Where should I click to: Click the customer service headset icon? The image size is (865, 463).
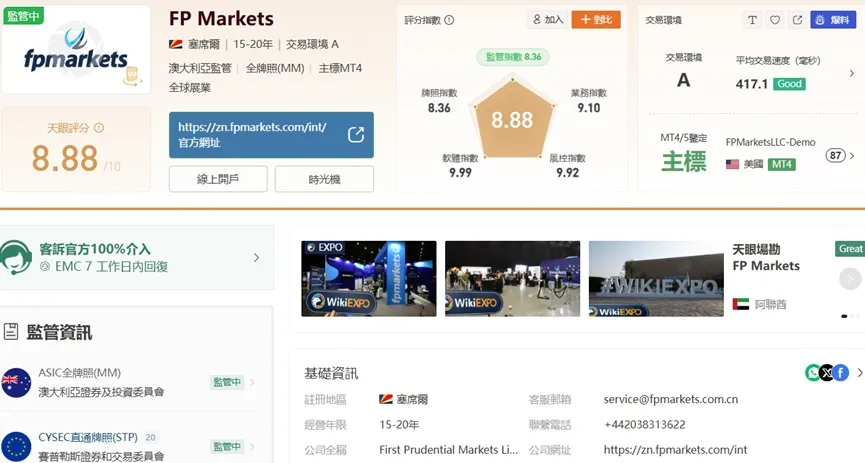click(15, 257)
